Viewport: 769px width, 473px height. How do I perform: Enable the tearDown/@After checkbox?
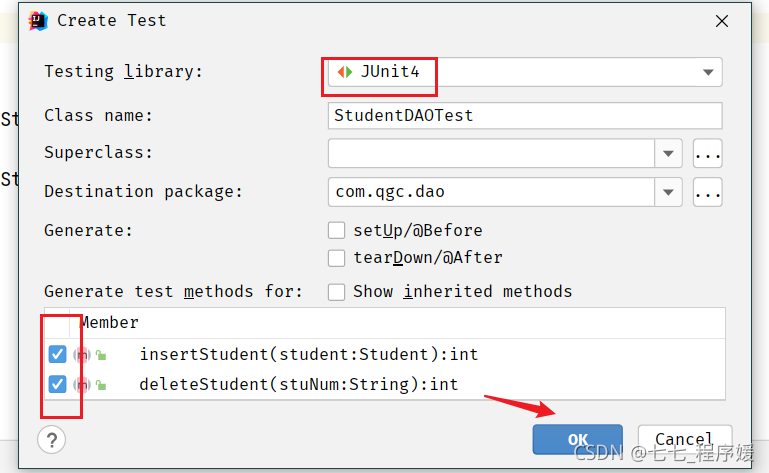click(337, 258)
